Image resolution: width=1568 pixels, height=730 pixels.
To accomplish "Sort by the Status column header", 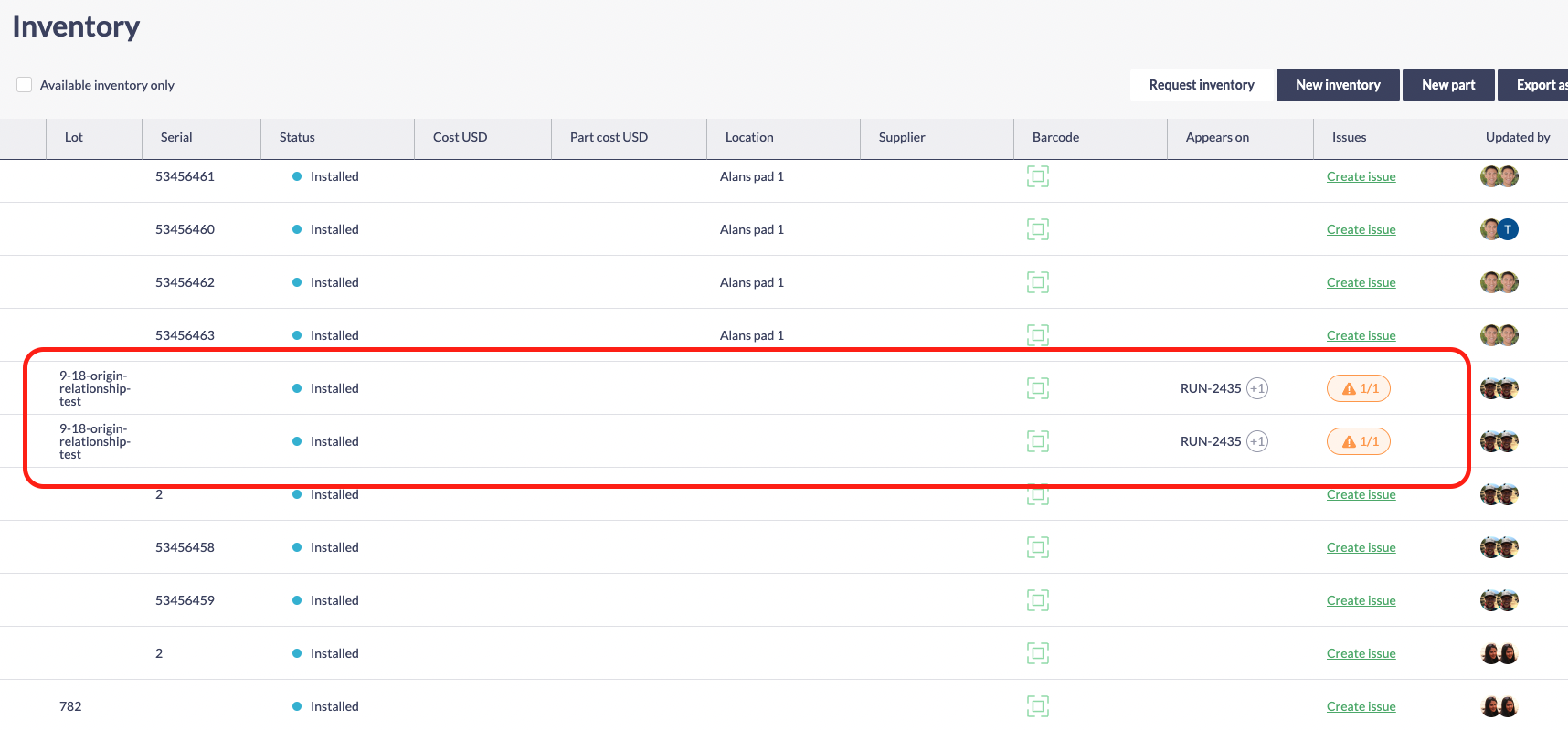I will tap(297, 137).
